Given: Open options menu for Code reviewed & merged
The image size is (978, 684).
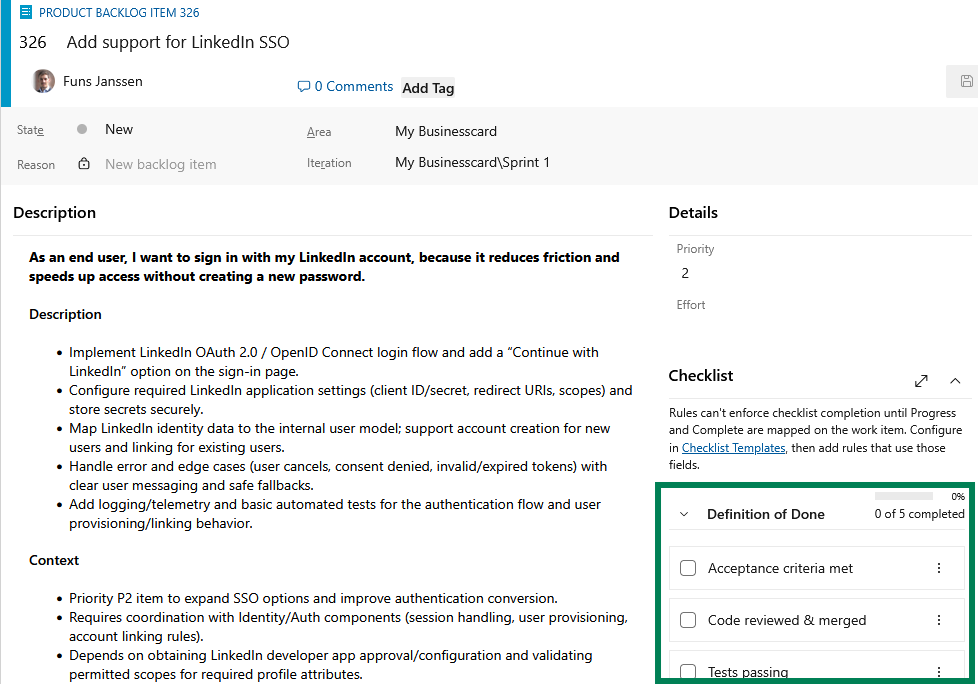Looking at the screenshot, I should point(937,620).
